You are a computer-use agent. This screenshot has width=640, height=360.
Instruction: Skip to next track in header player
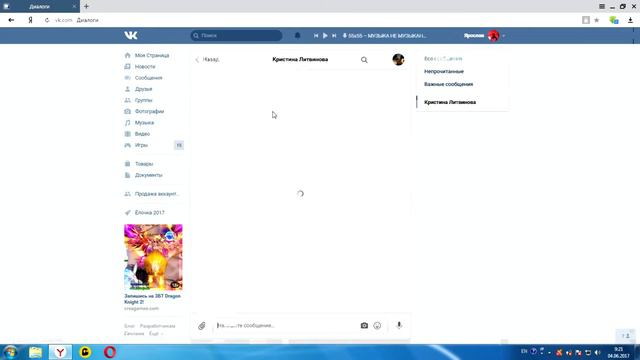coord(334,36)
